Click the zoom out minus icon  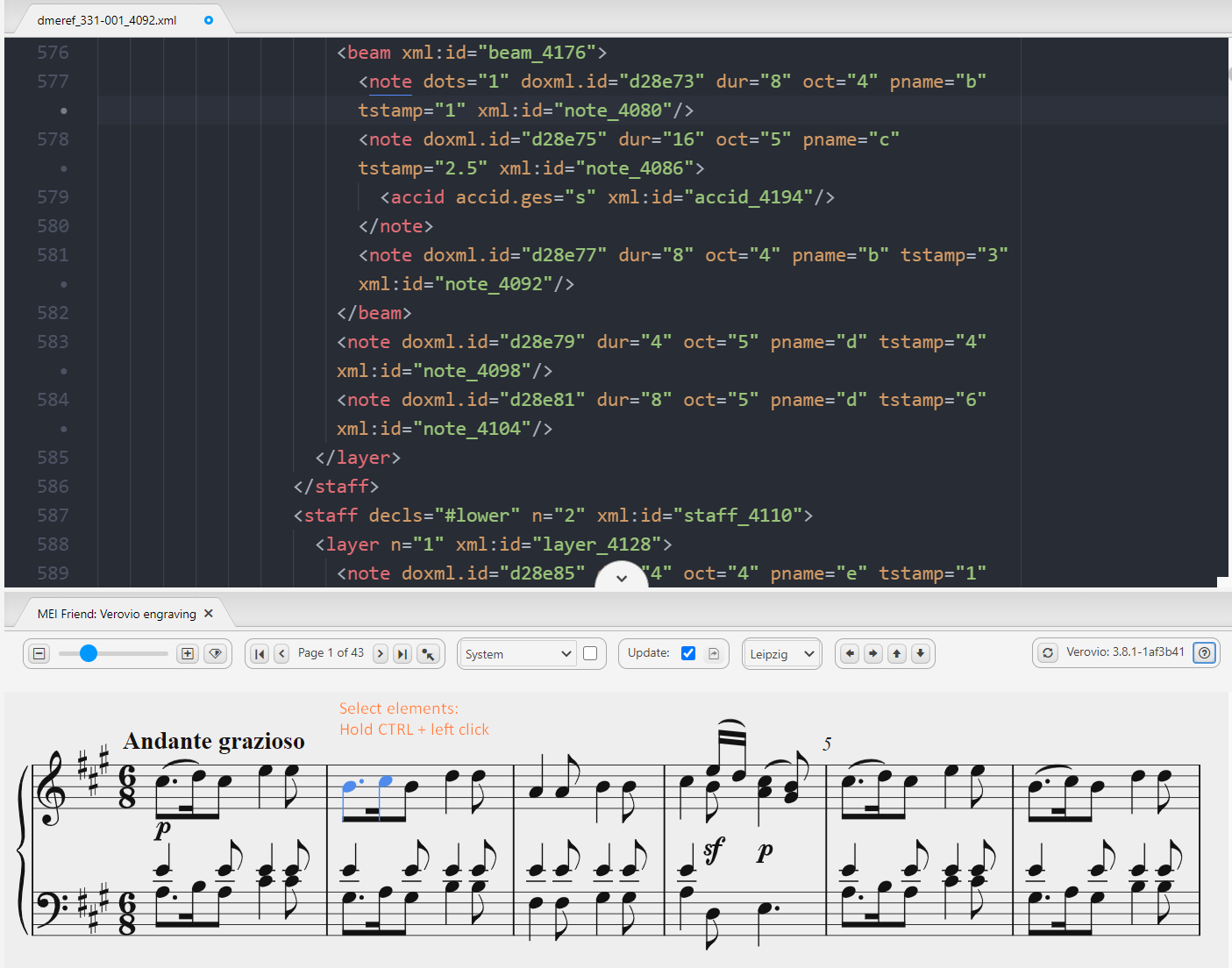pyautogui.click(x=39, y=653)
